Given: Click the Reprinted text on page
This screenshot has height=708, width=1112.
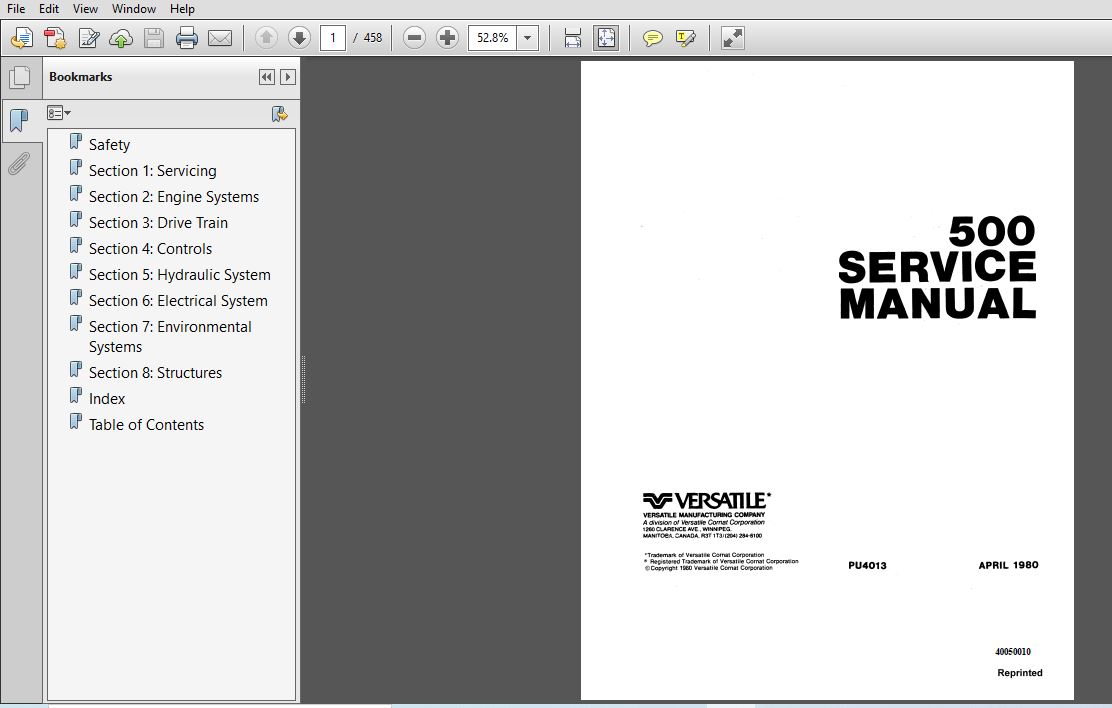Looking at the screenshot, I should (x=1020, y=673).
